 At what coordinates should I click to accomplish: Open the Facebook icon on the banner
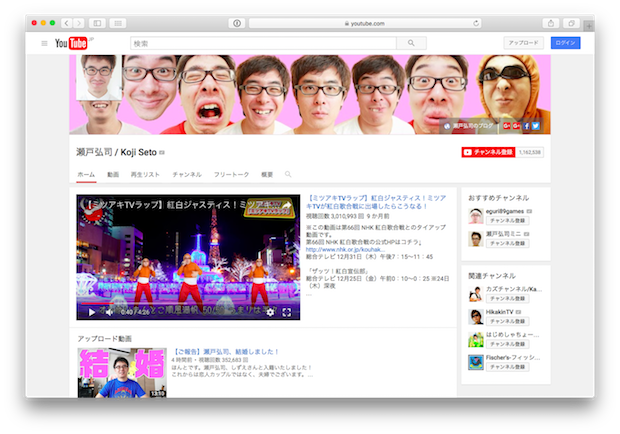click(526, 126)
